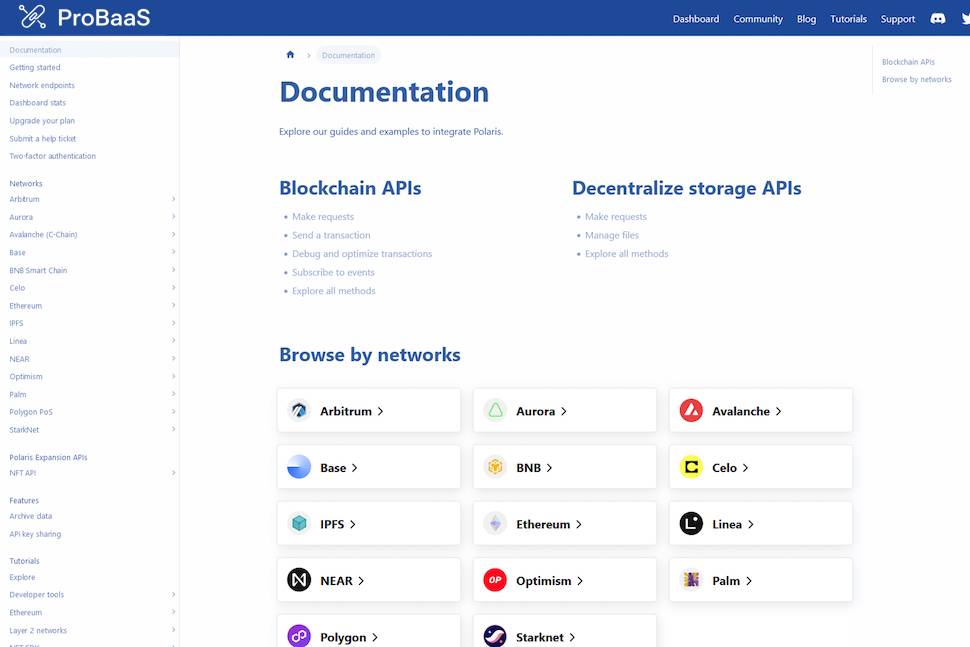The image size is (970, 647).
Task: Click the Linea black logo icon
Action: 691,524
